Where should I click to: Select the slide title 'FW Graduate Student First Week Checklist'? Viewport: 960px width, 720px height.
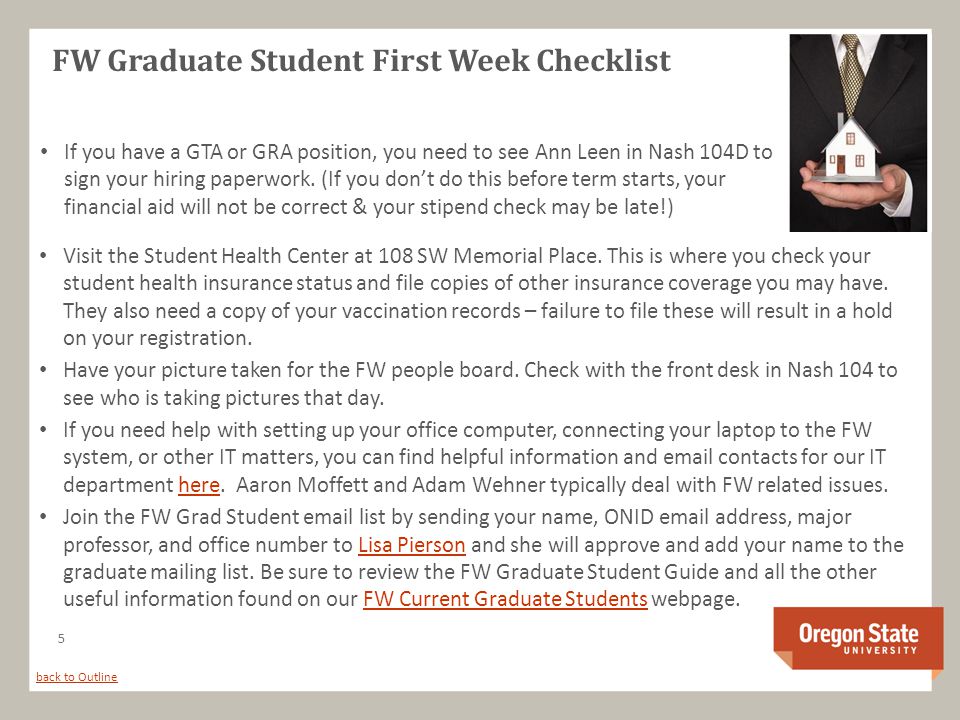pos(361,61)
